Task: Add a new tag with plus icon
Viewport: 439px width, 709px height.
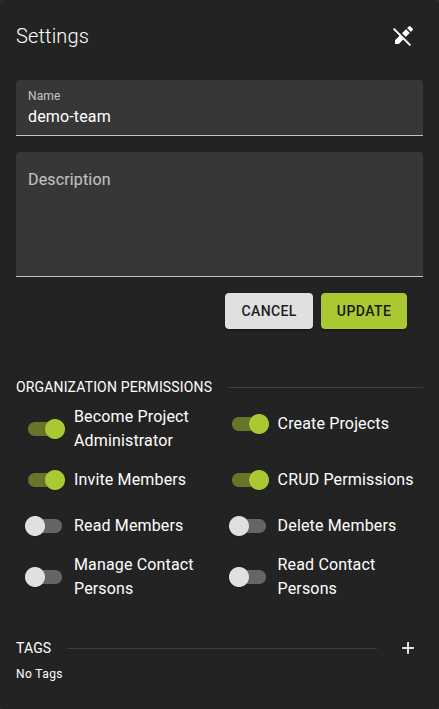Action: pyautogui.click(x=408, y=648)
